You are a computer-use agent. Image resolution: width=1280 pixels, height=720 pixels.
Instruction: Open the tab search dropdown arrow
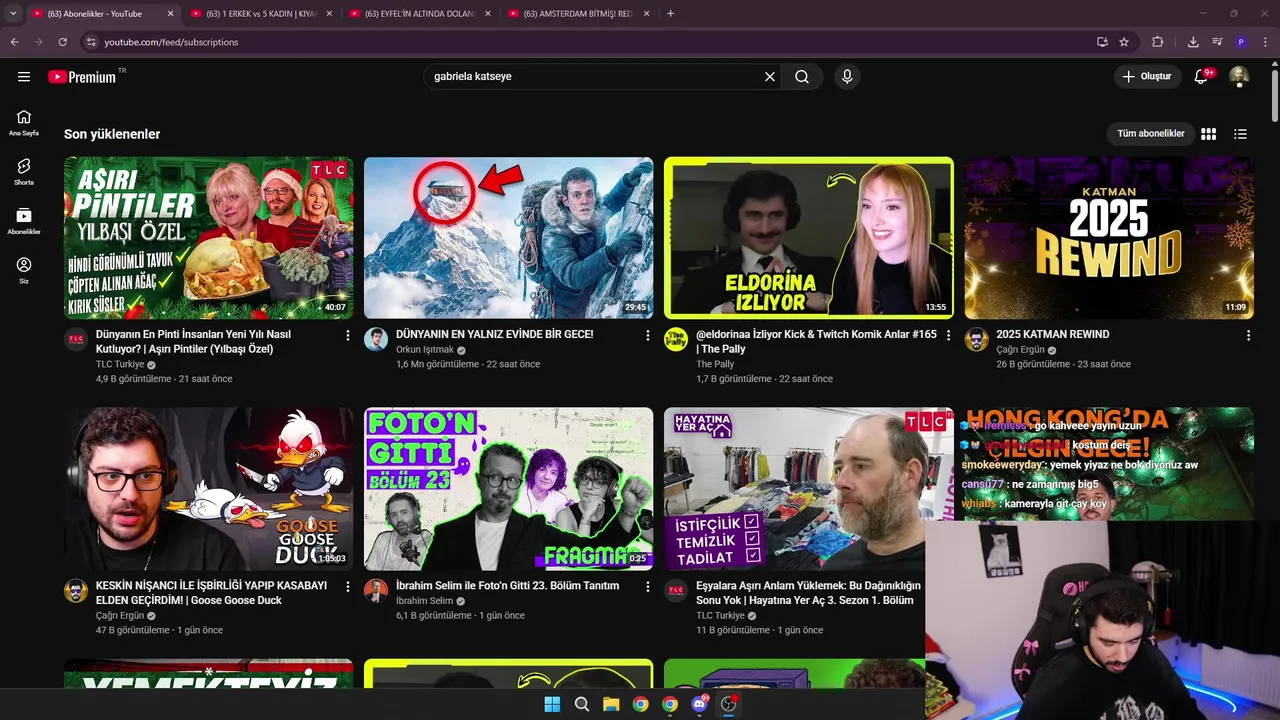13,13
